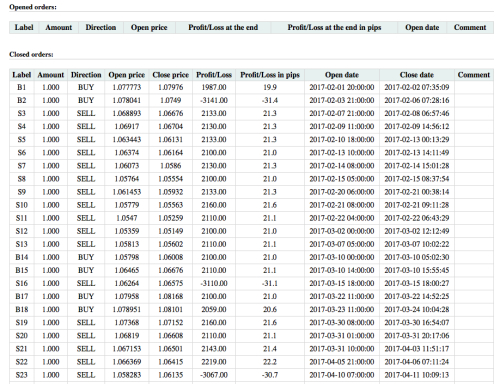Click the Close date column header
This screenshot has width=500, height=384.
tap(417, 75)
